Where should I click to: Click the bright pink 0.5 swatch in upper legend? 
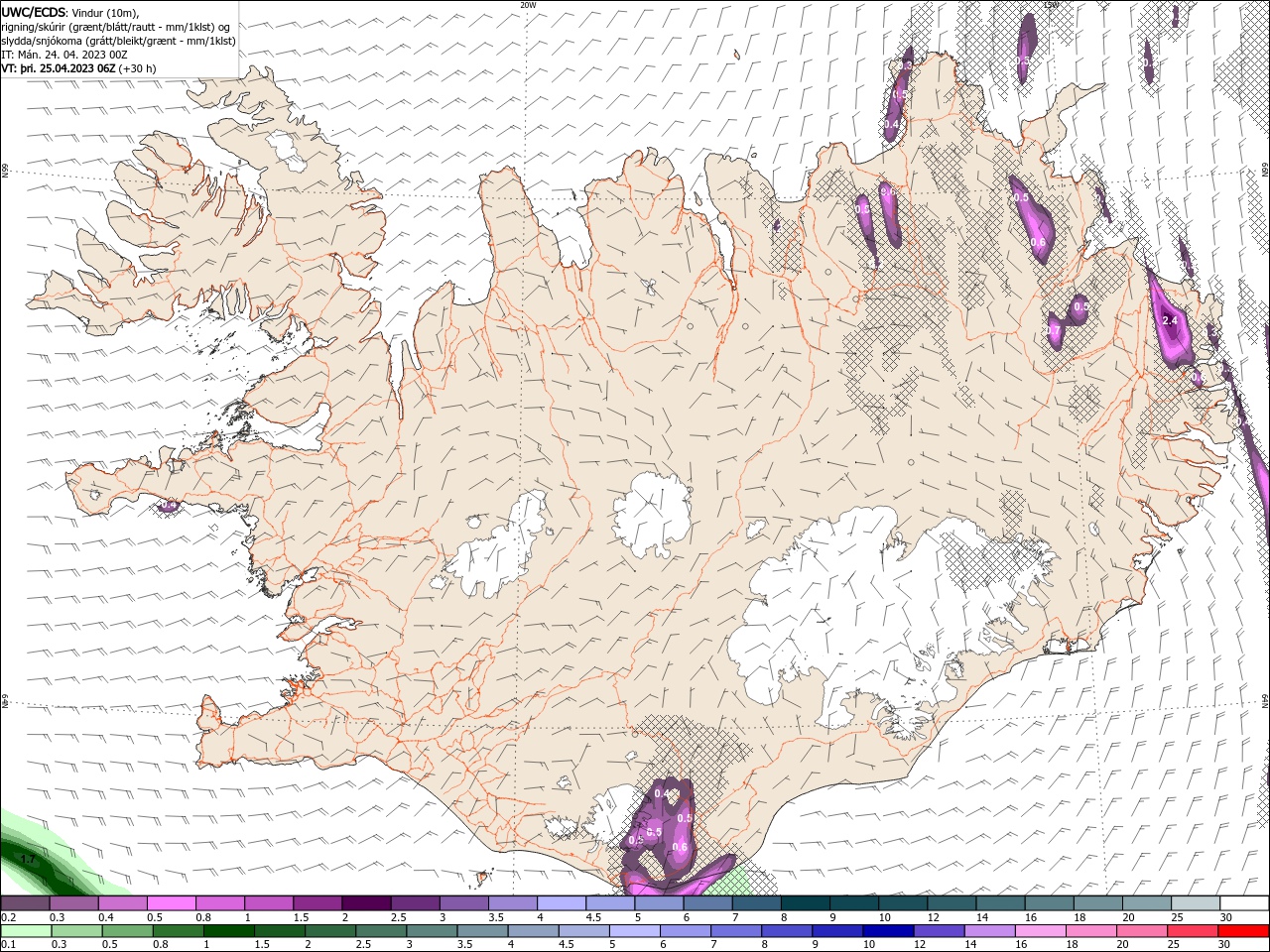pos(171,903)
